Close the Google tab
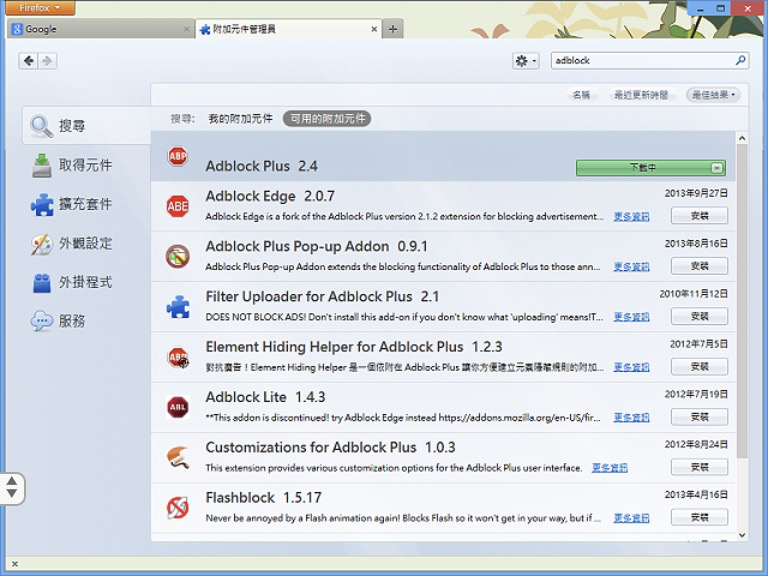Image resolution: width=770 pixels, height=576 pixels. coord(186,29)
